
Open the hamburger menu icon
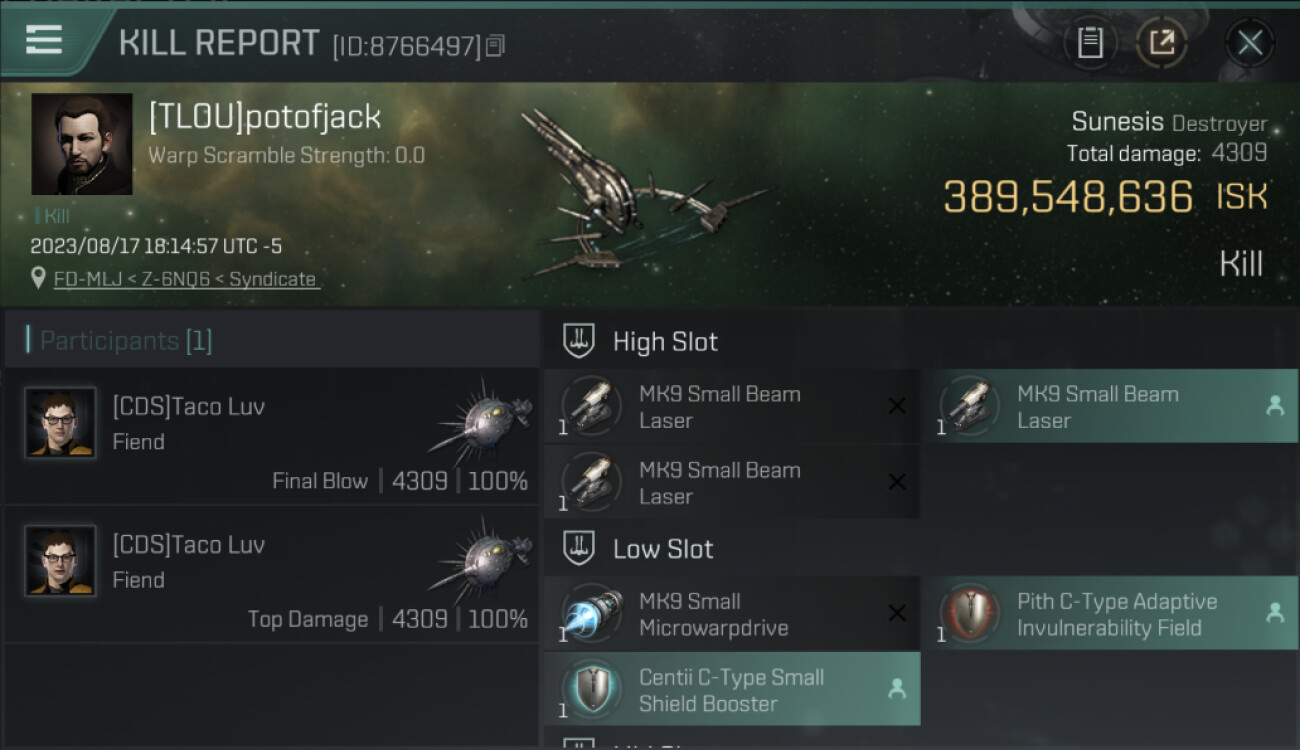point(43,41)
